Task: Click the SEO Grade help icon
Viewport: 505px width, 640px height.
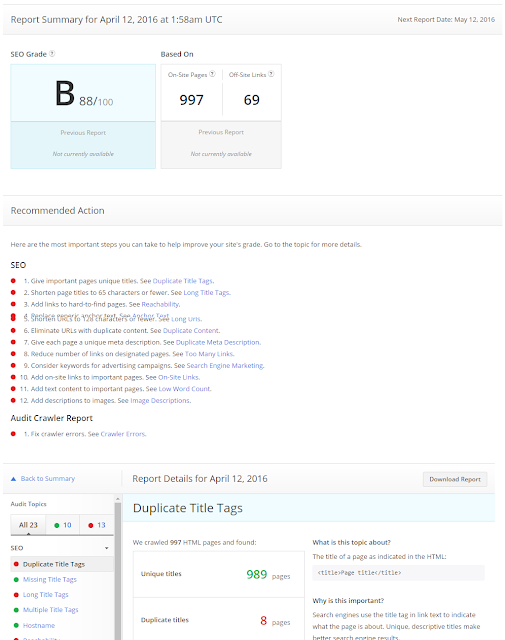Action: [x=52, y=53]
